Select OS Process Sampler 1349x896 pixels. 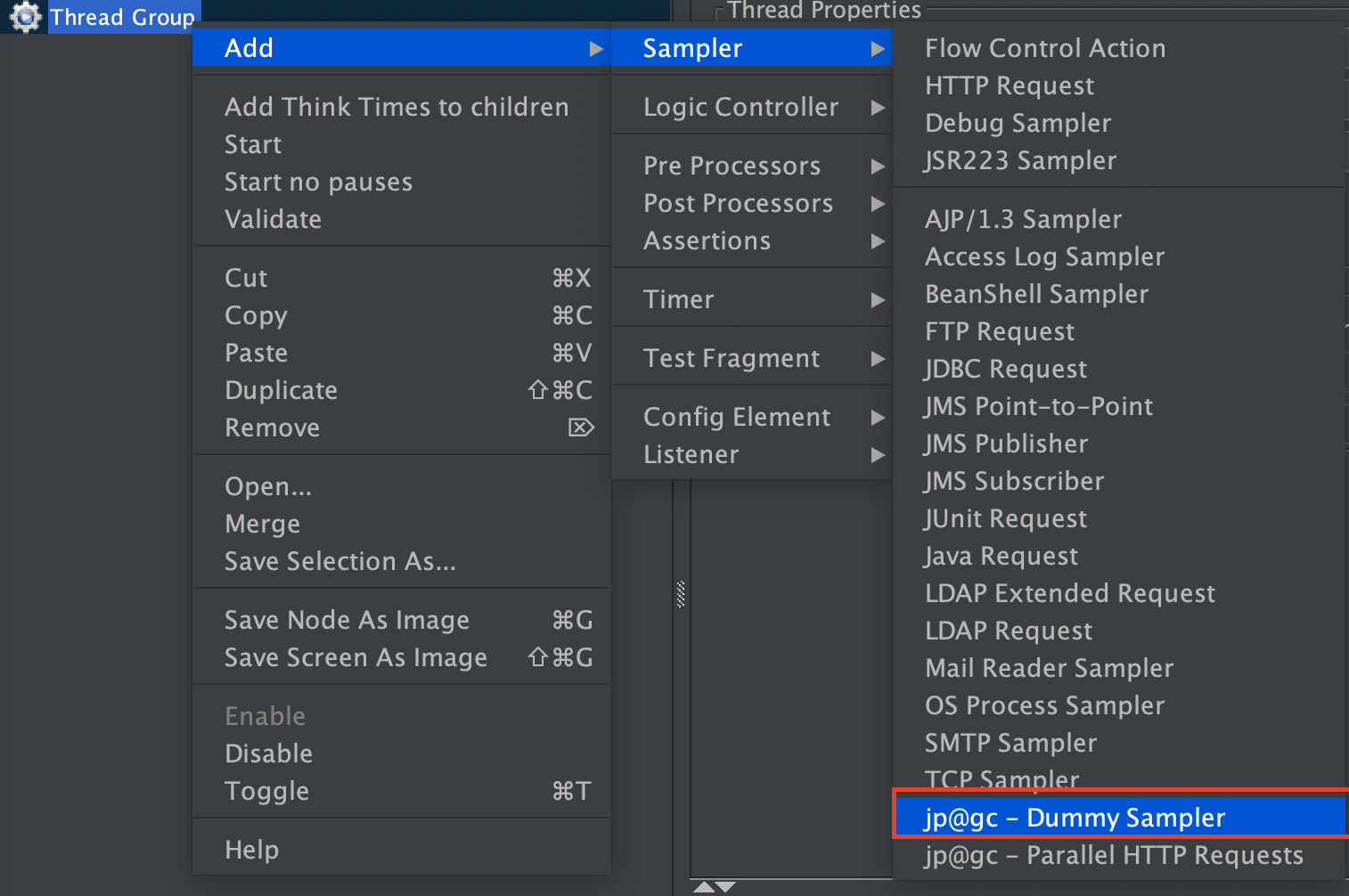[1121, 705]
